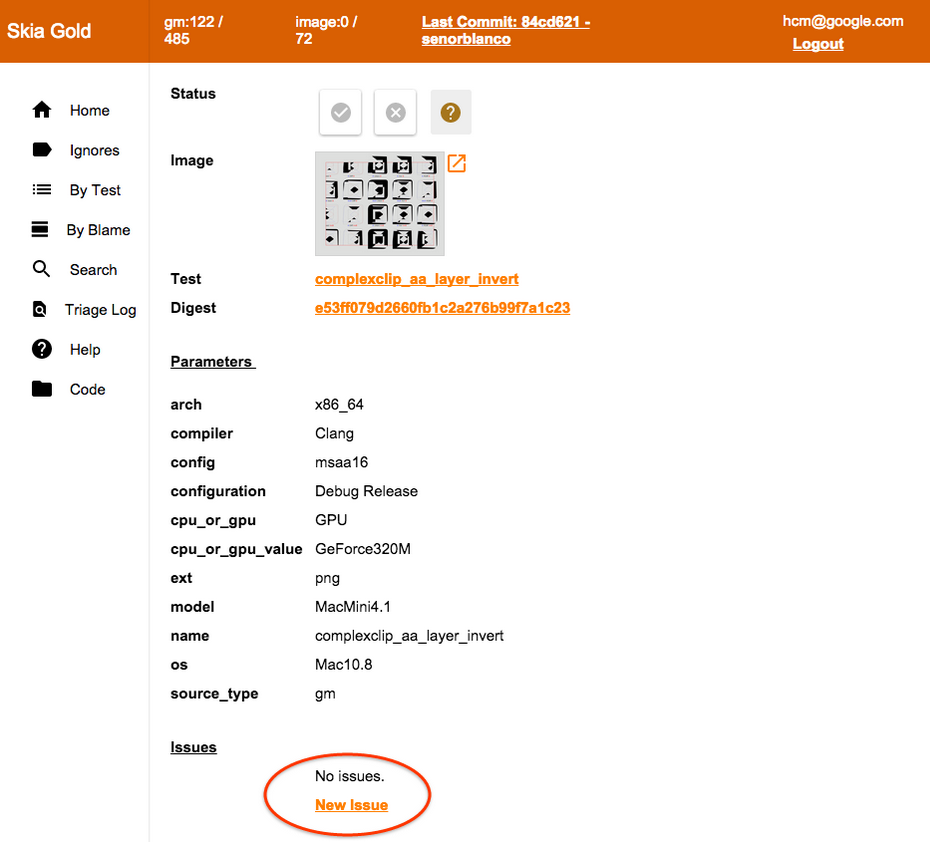Click the New Issue link
This screenshot has height=845, width=930.
click(x=351, y=805)
